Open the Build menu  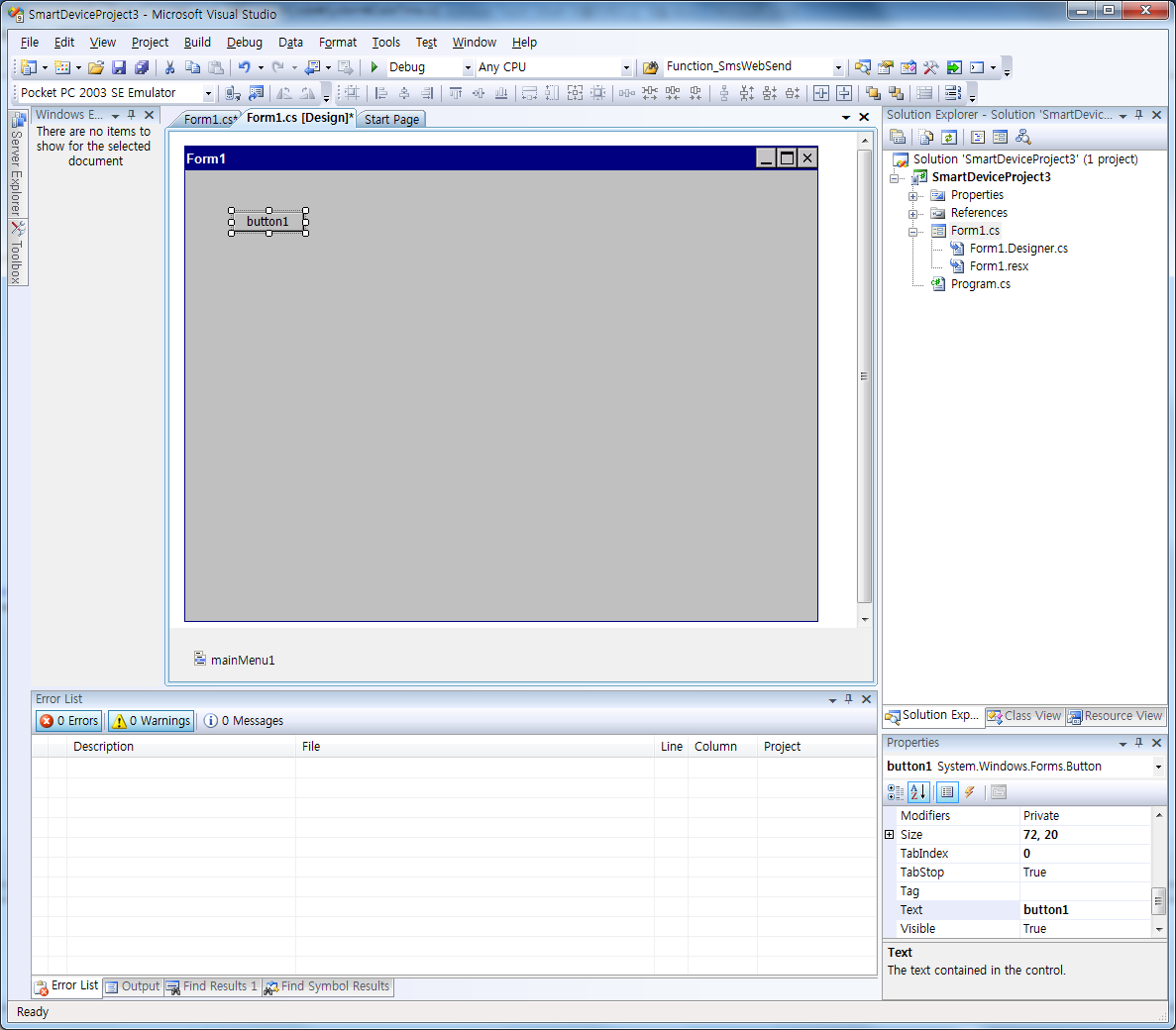coord(197,43)
